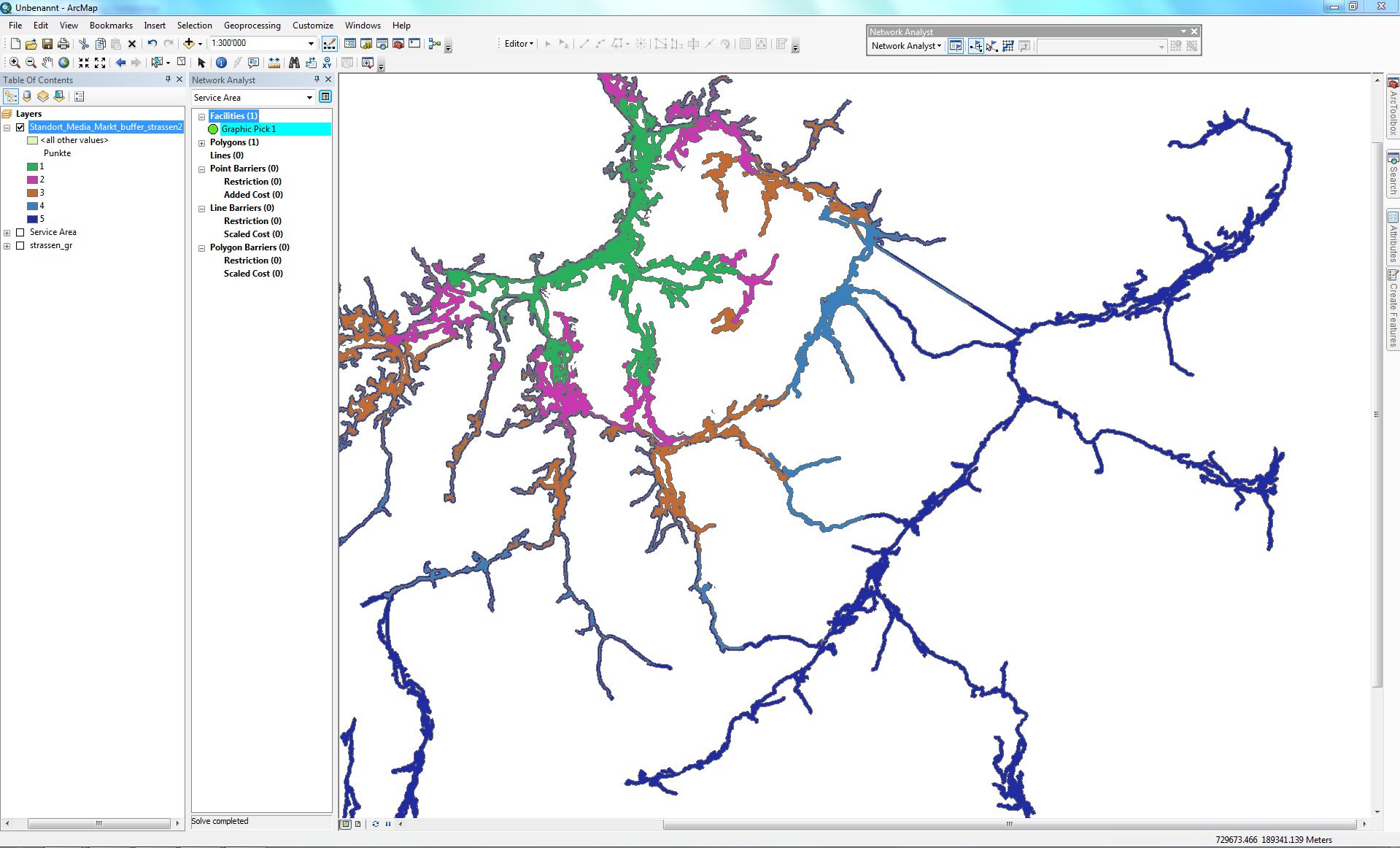Open the map scale dropdown
The width and height of the screenshot is (1400, 848).
pyautogui.click(x=311, y=44)
